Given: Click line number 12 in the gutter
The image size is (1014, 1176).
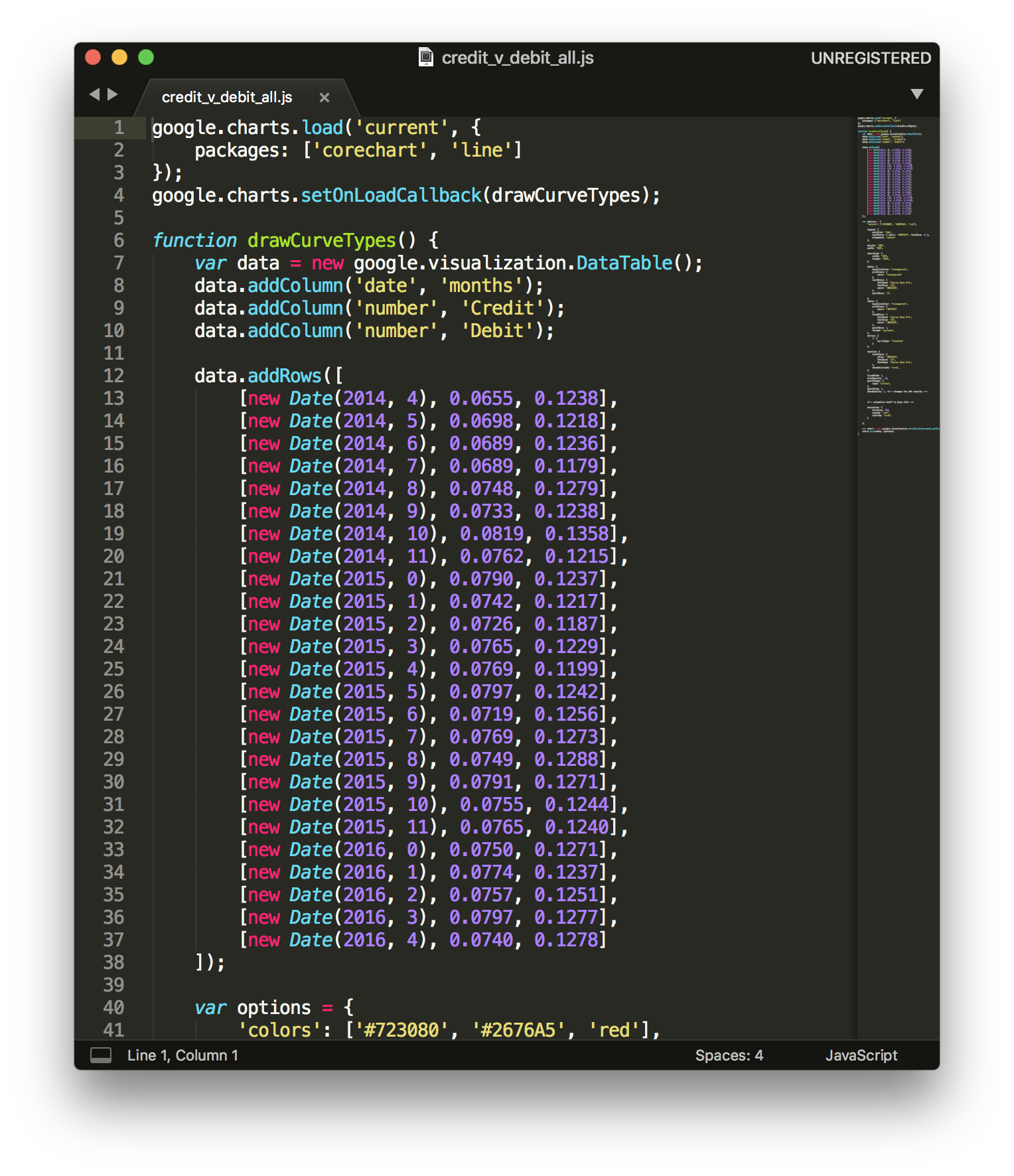Looking at the screenshot, I should 113,376.
